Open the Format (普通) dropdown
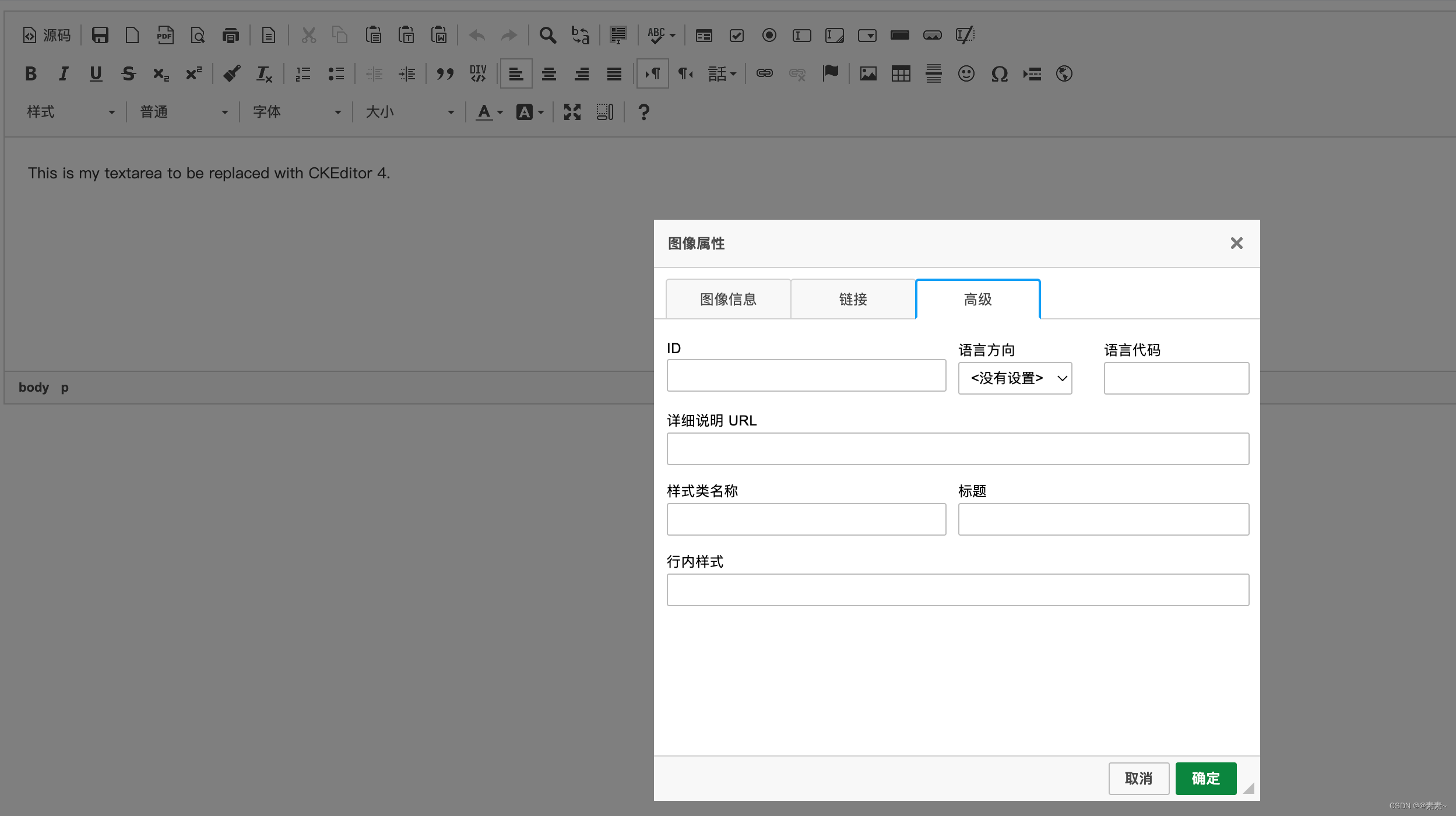This screenshot has width=1456, height=816. [x=184, y=112]
